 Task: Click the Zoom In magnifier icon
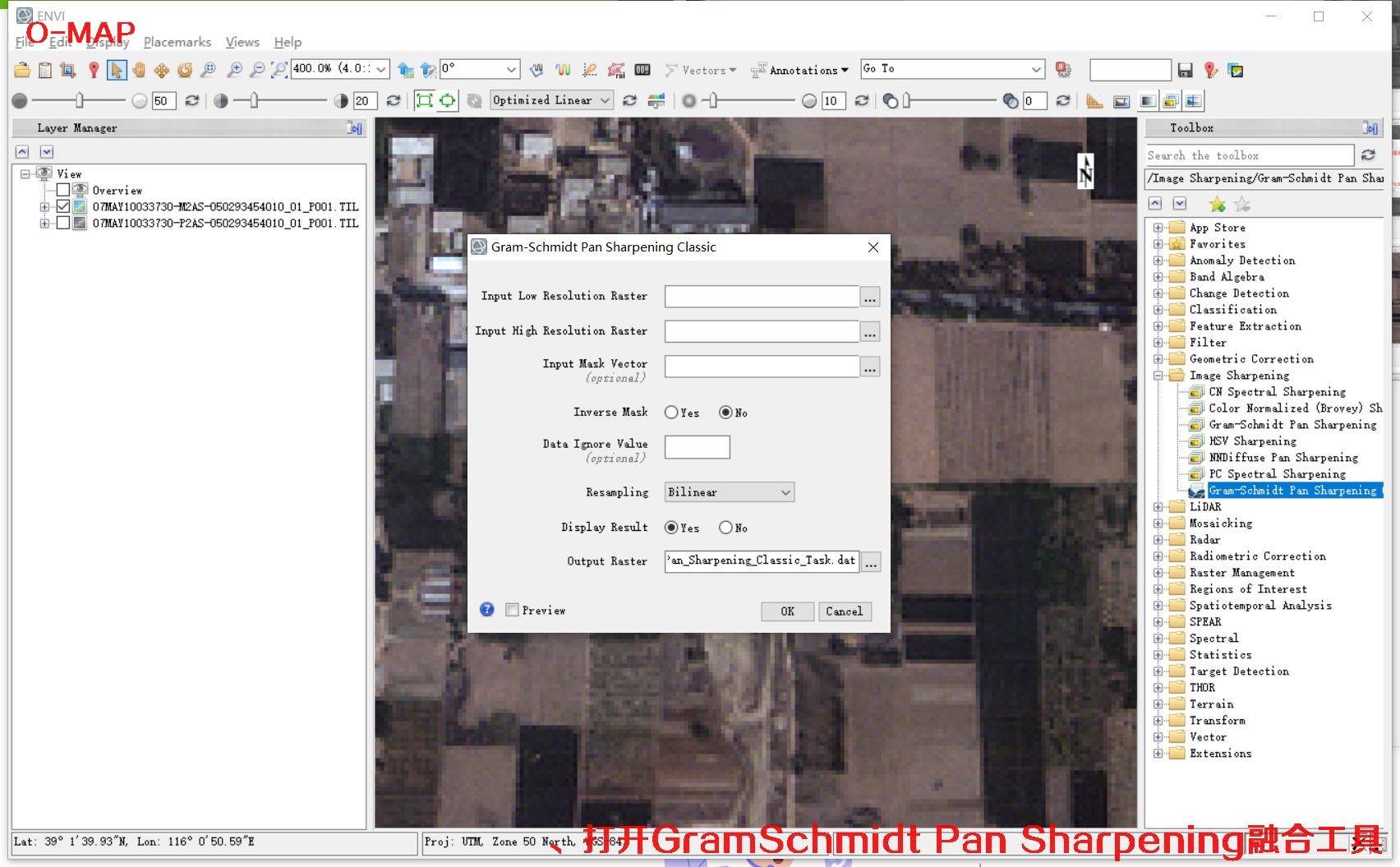[x=234, y=70]
